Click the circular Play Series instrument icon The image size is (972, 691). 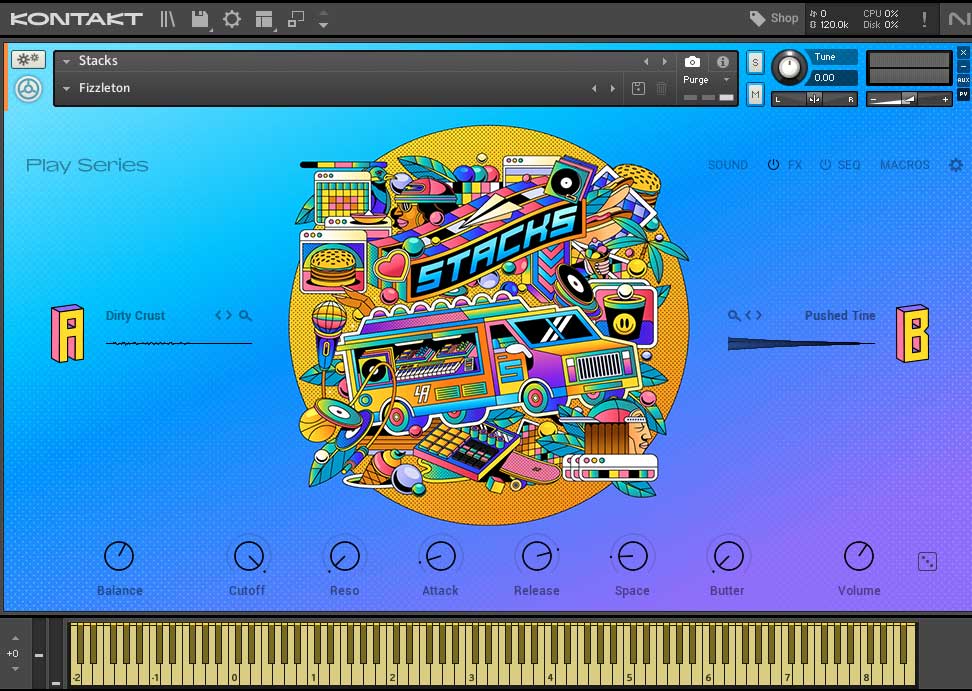29,89
